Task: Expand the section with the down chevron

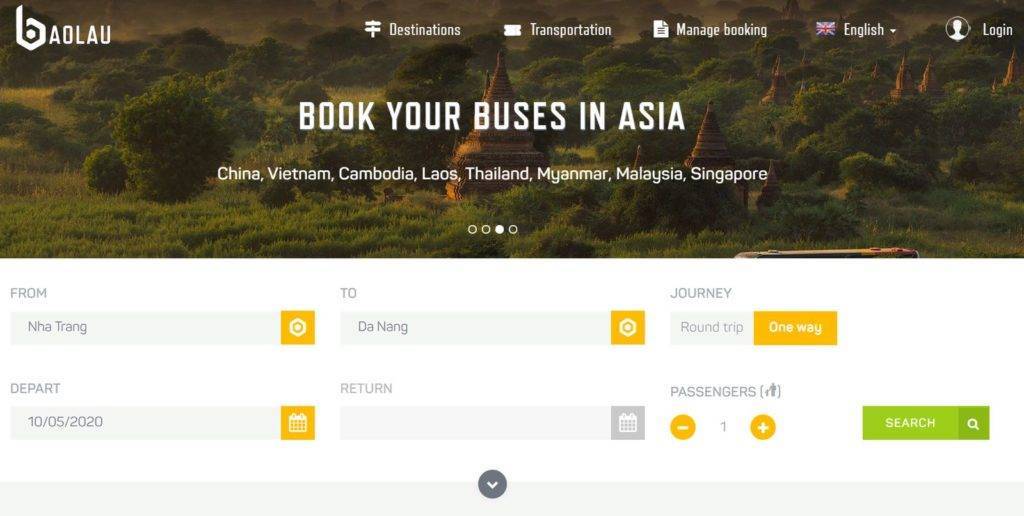Action: pos(492,485)
